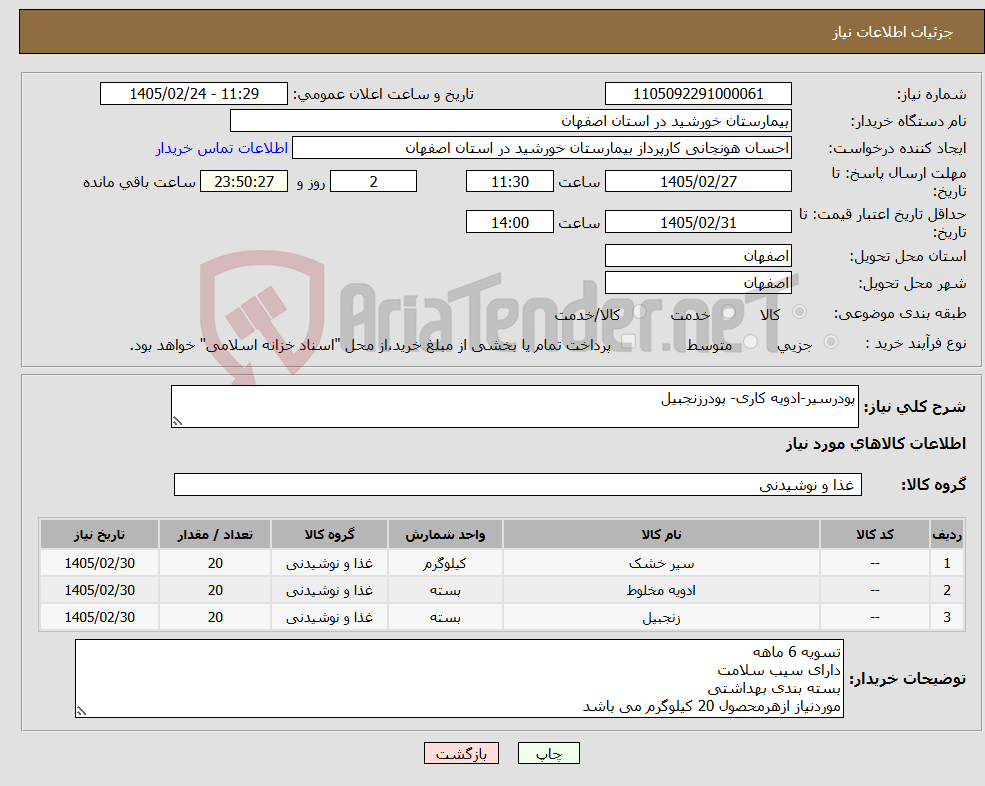The height and width of the screenshot is (786, 985).
Task: Click the تسویه 6 ماهه note line
Action: [797, 652]
